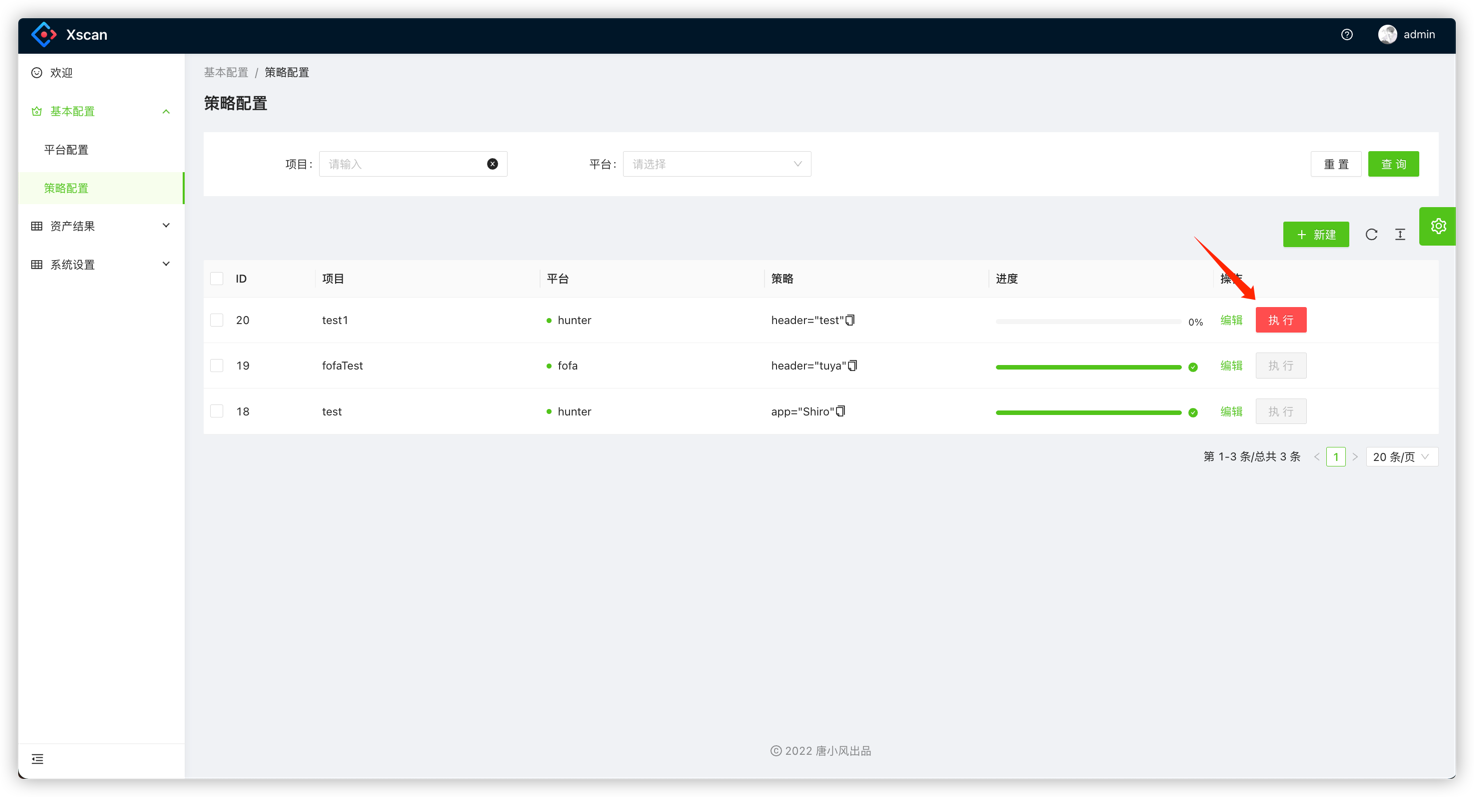Click the 基本配置 breadcrumb link
1474x797 pixels.
226,73
